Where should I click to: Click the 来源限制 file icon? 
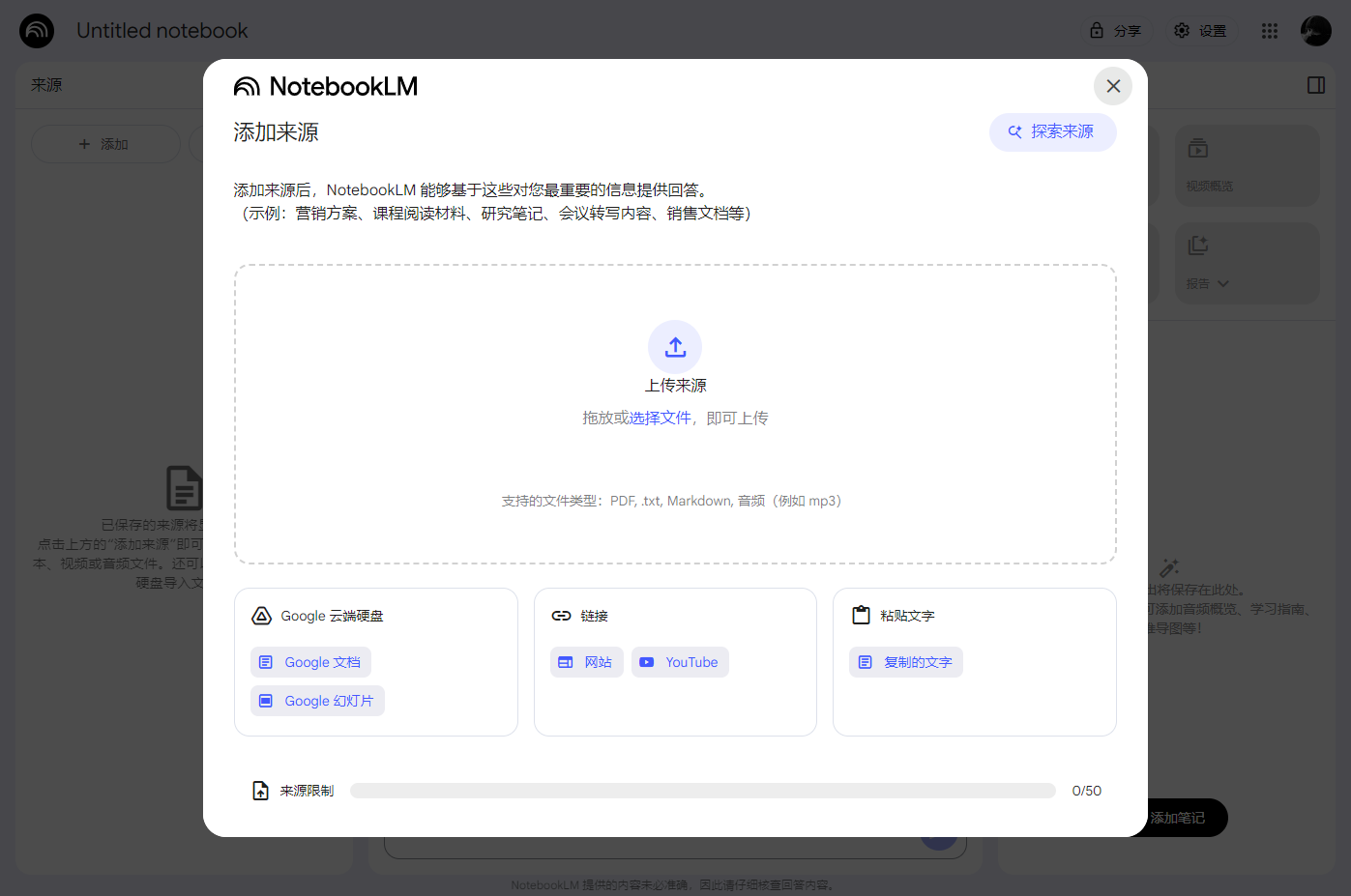[260, 791]
